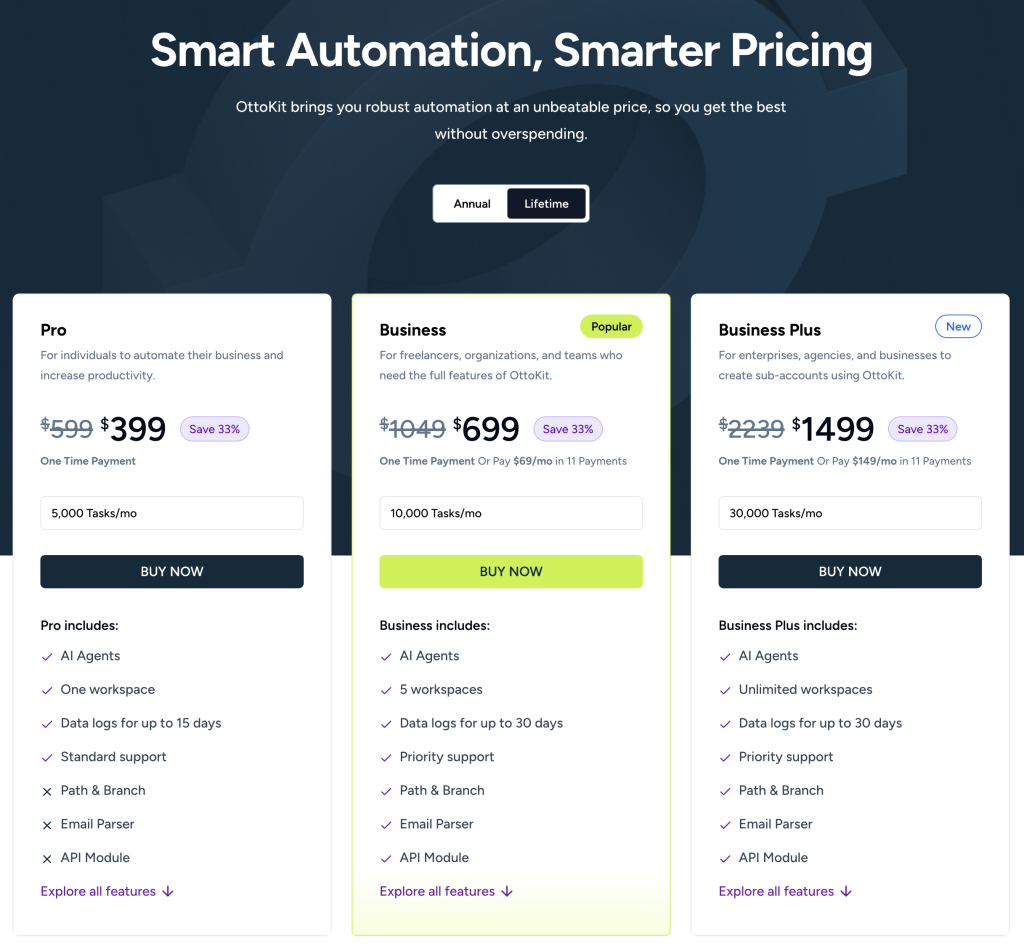Open the Business Plus 30,000 Tasks/mo selector
This screenshot has width=1024, height=947.
pos(850,513)
